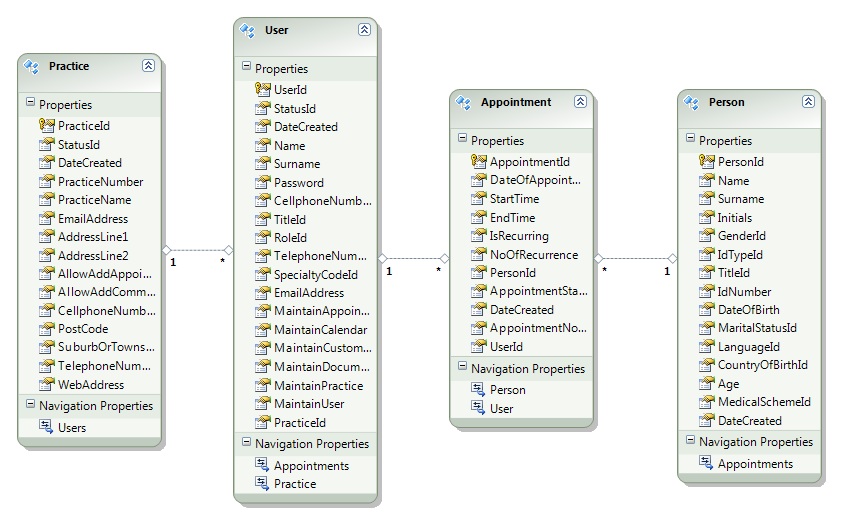Collapse the Appointment entity with its chevron button
The width and height of the screenshot is (849, 522).
tap(580, 101)
